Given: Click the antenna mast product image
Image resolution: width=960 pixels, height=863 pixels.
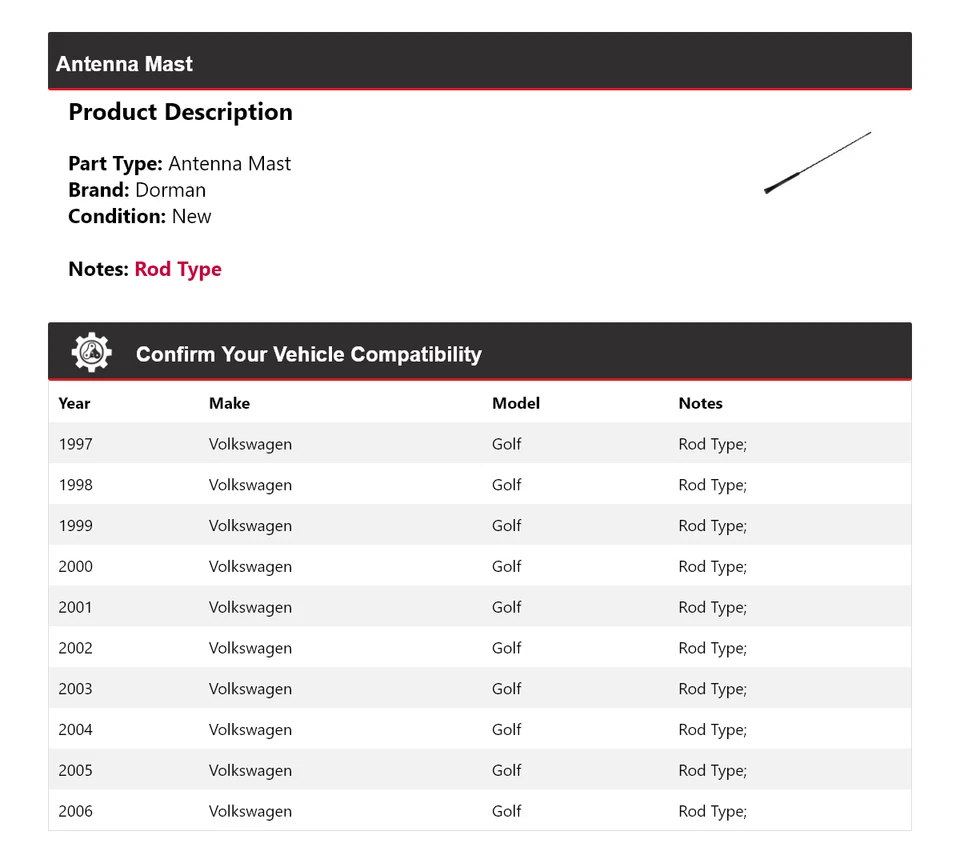Looking at the screenshot, I should 817,162.
